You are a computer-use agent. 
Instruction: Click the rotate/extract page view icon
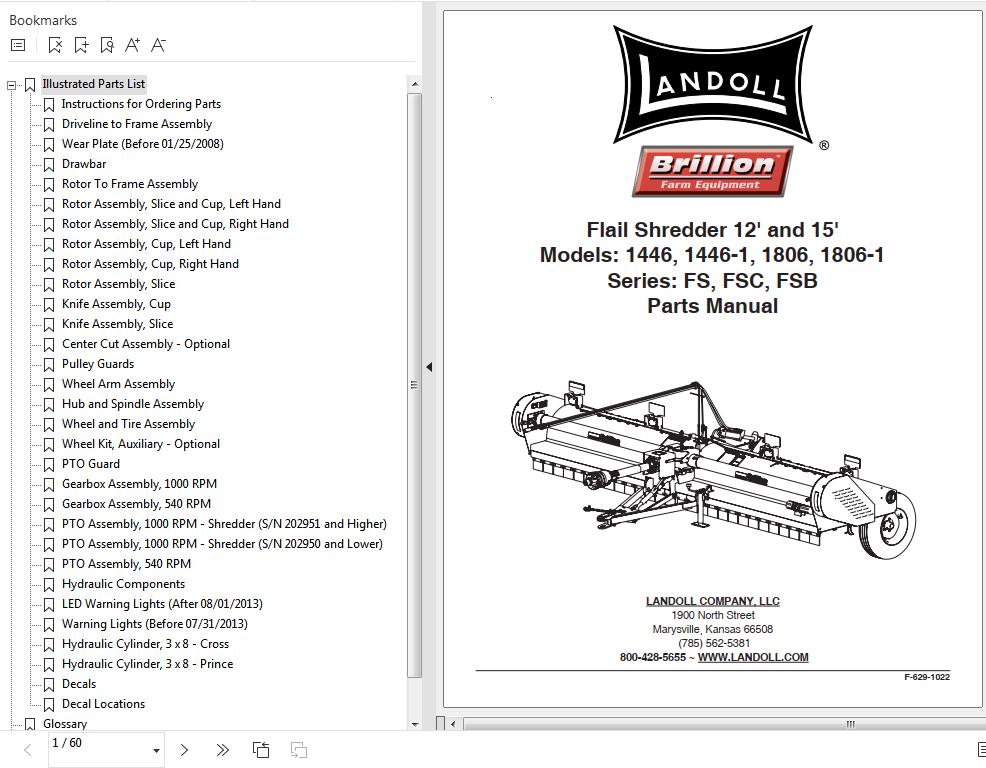click(x=261, y=750)
